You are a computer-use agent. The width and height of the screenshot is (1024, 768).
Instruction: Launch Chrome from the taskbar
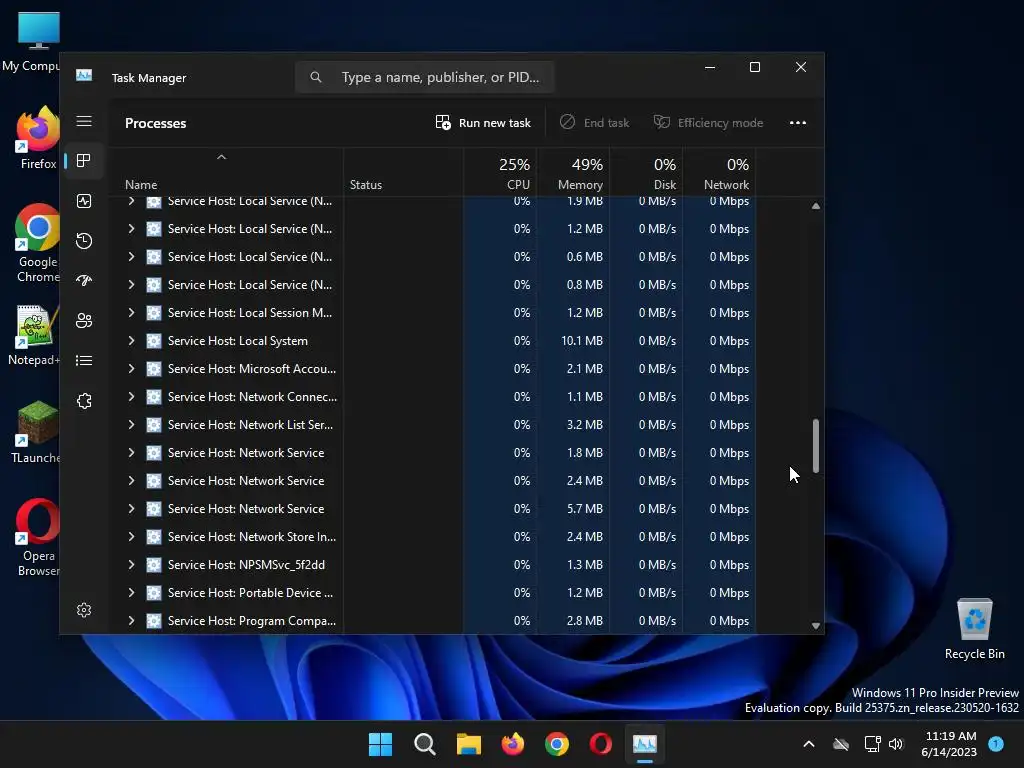coord(556,744)
